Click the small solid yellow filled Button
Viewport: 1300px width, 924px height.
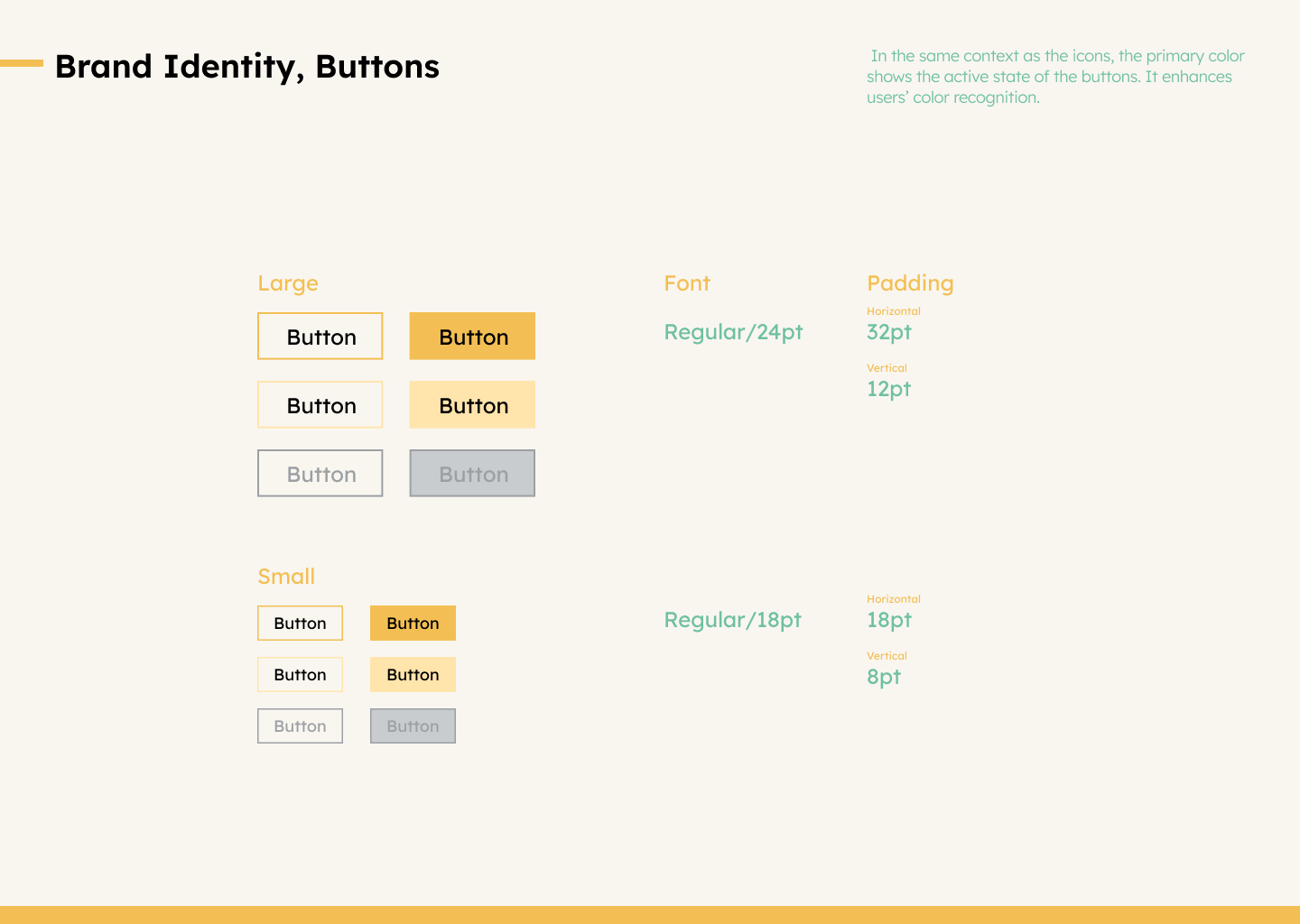point(413,624)
